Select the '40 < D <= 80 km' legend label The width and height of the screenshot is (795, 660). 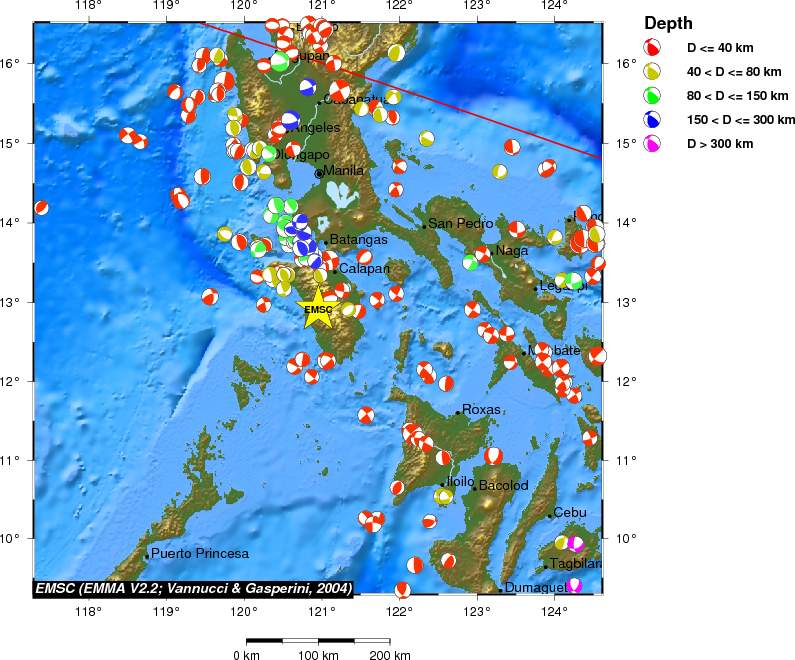(735, 71)
